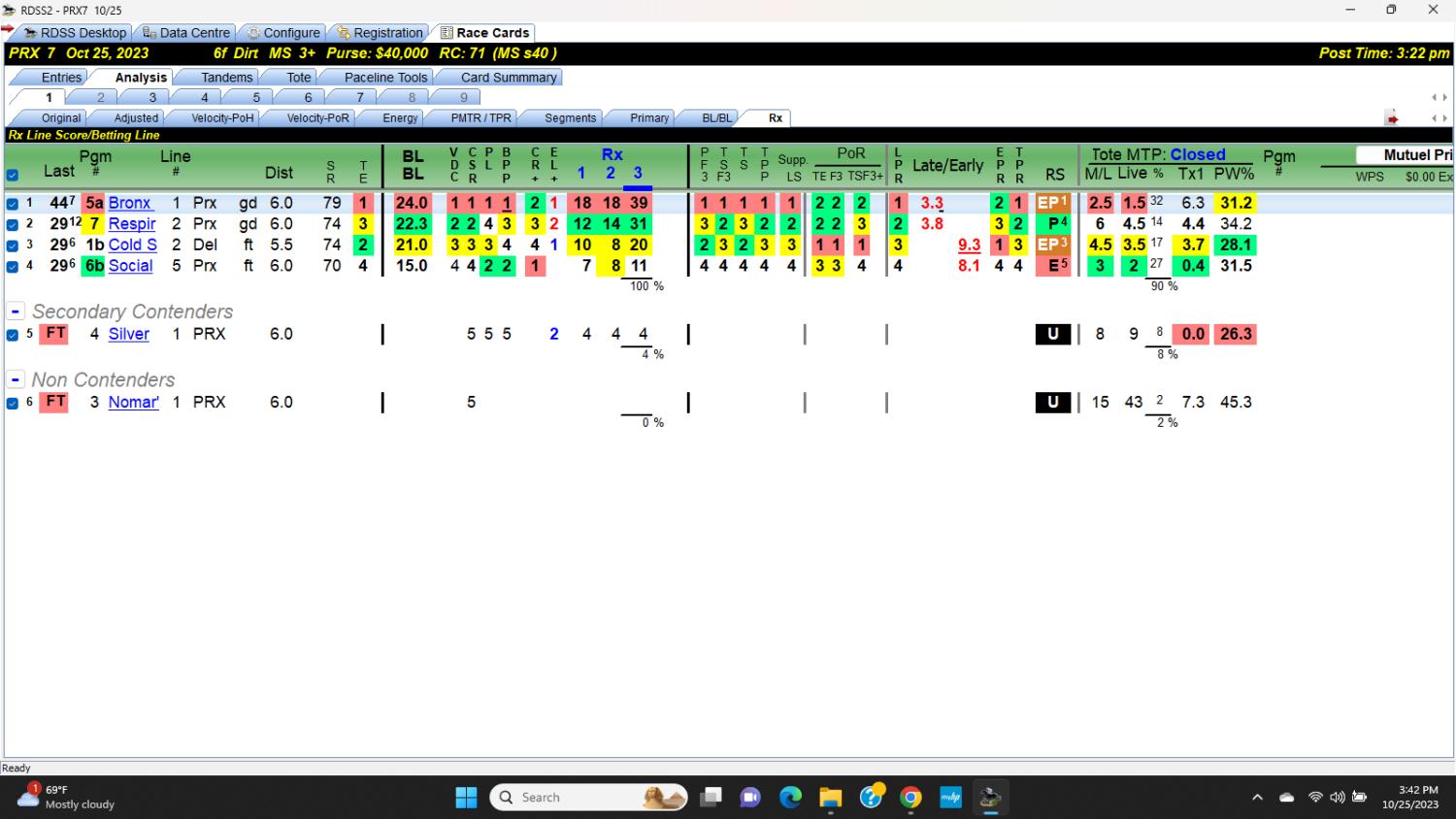This screenshot has height=819, width=1456.
Task: Click the Wi-Fi icon in system tray
Action: coord(1315,798)
